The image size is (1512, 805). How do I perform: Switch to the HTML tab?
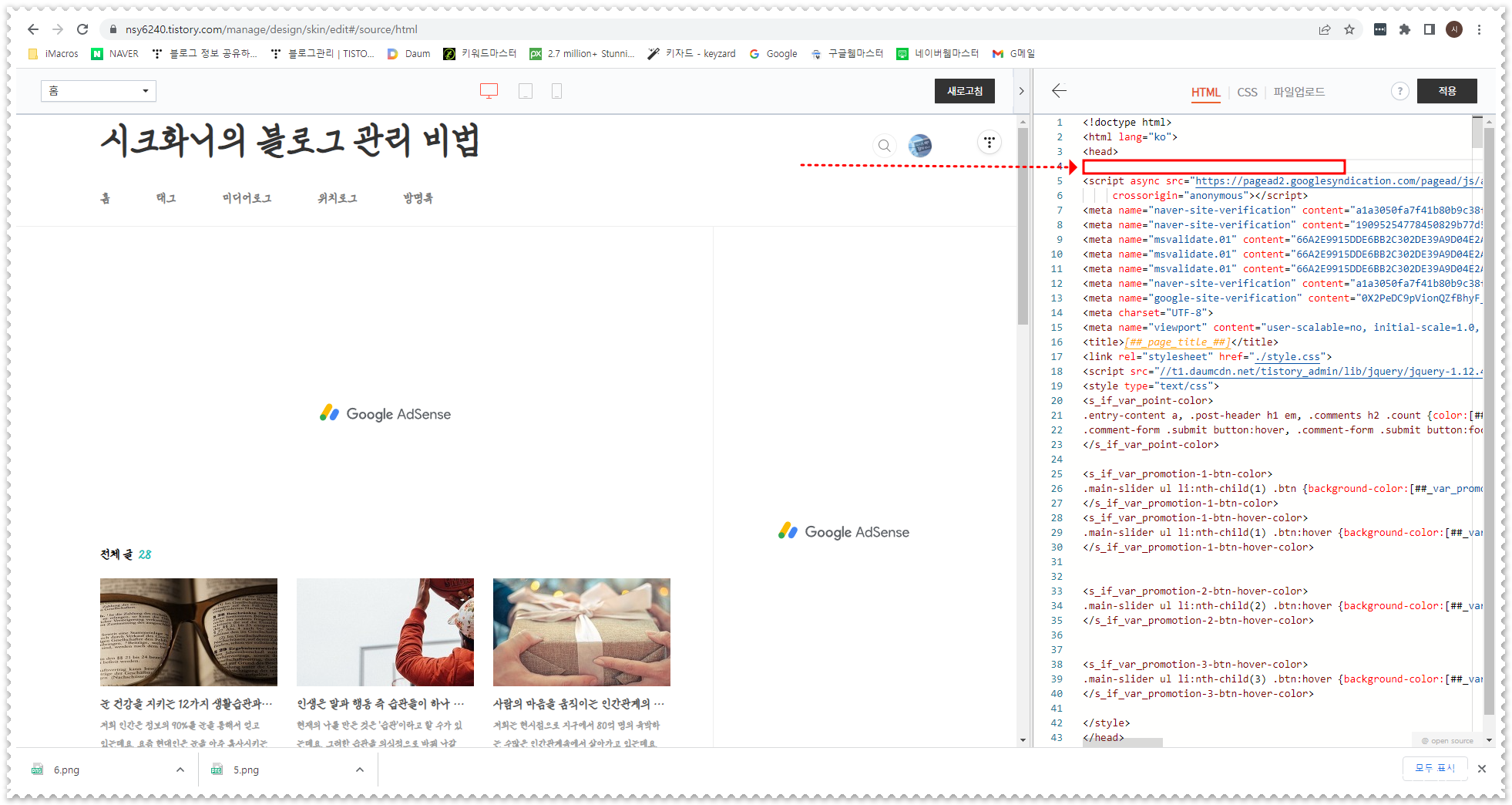pos(1205,93)
